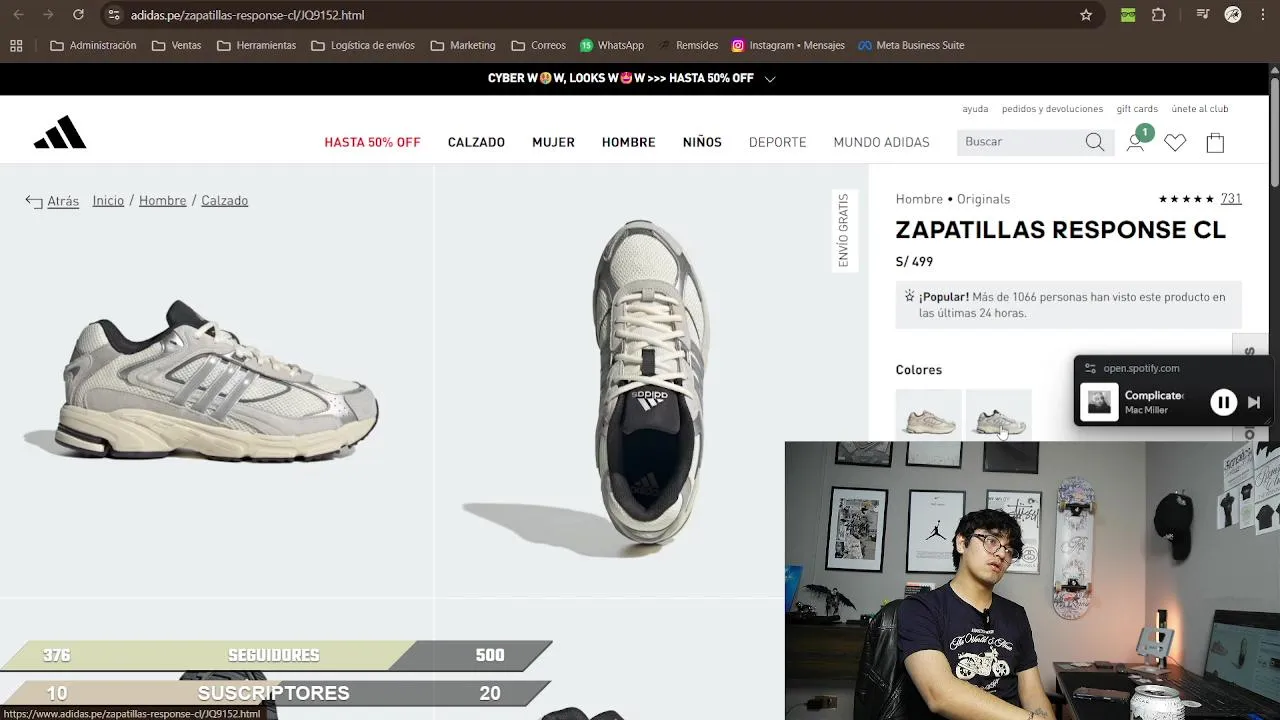The image size is (1280, 720).
Task: Open the Extensions puzzle menu
Action: click(x=1159, y=15)
